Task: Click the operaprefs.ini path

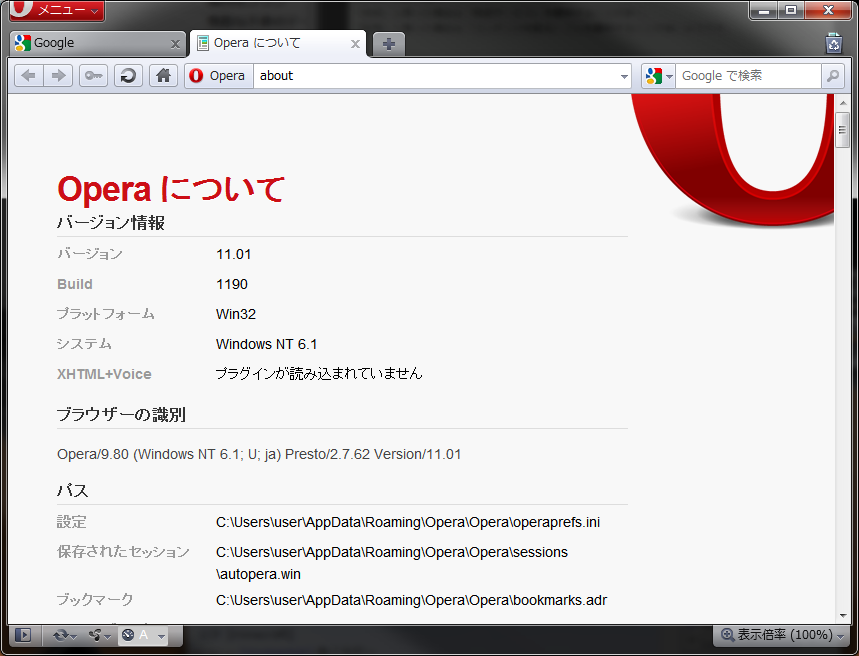Action: [408, 522]
